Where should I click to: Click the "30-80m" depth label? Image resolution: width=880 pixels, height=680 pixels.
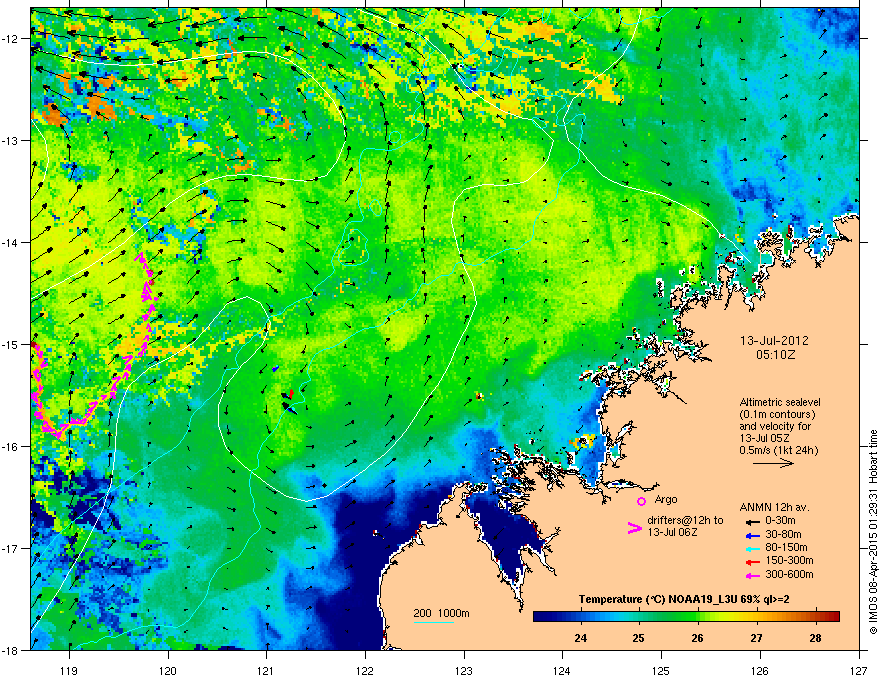click(783, 535)
